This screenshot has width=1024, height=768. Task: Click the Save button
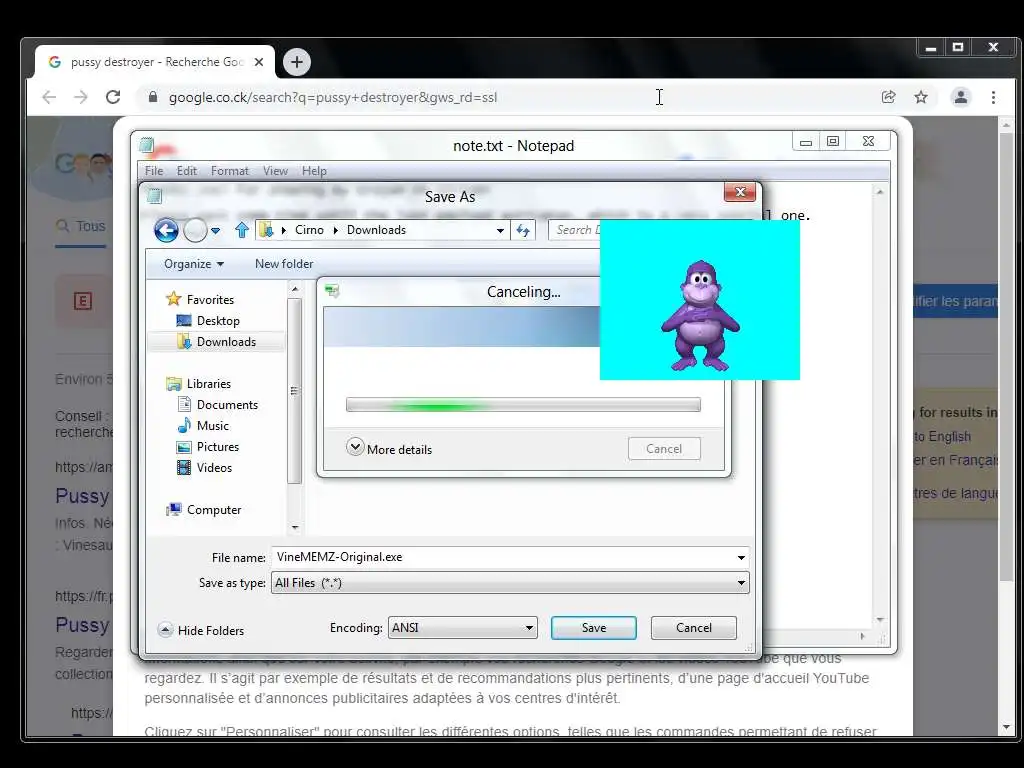coord(594,628)
